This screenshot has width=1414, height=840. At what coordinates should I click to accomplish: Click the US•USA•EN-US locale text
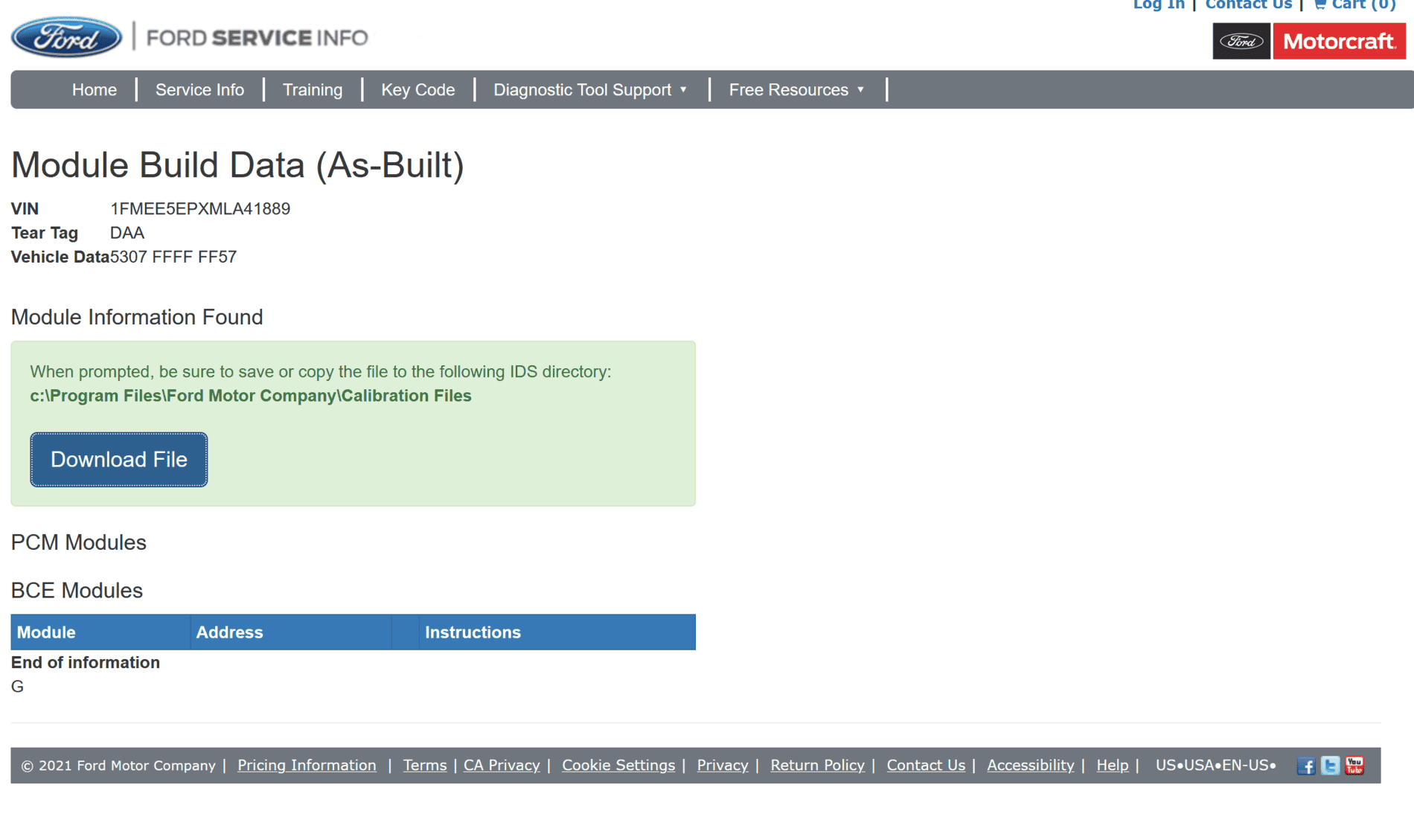1215,766
